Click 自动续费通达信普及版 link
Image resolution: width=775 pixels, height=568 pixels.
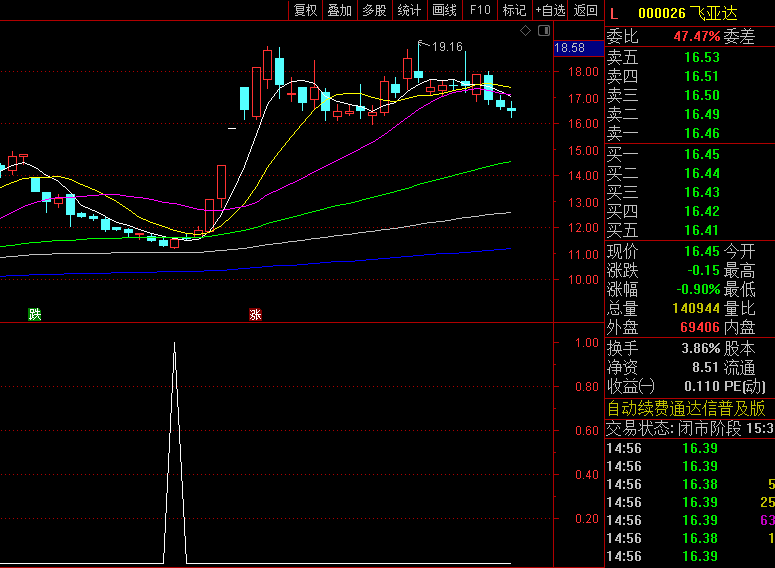click(686, 408)
